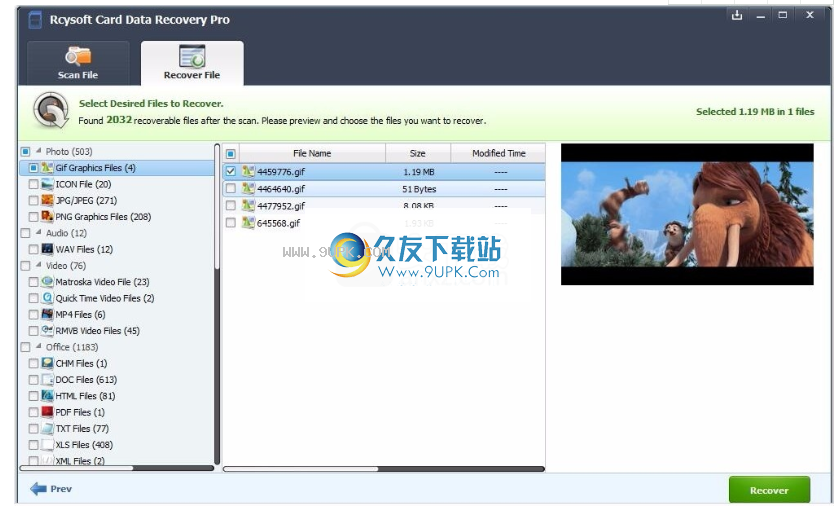
Task: Click the DOC Files category icon
Action: click(48, 380)
